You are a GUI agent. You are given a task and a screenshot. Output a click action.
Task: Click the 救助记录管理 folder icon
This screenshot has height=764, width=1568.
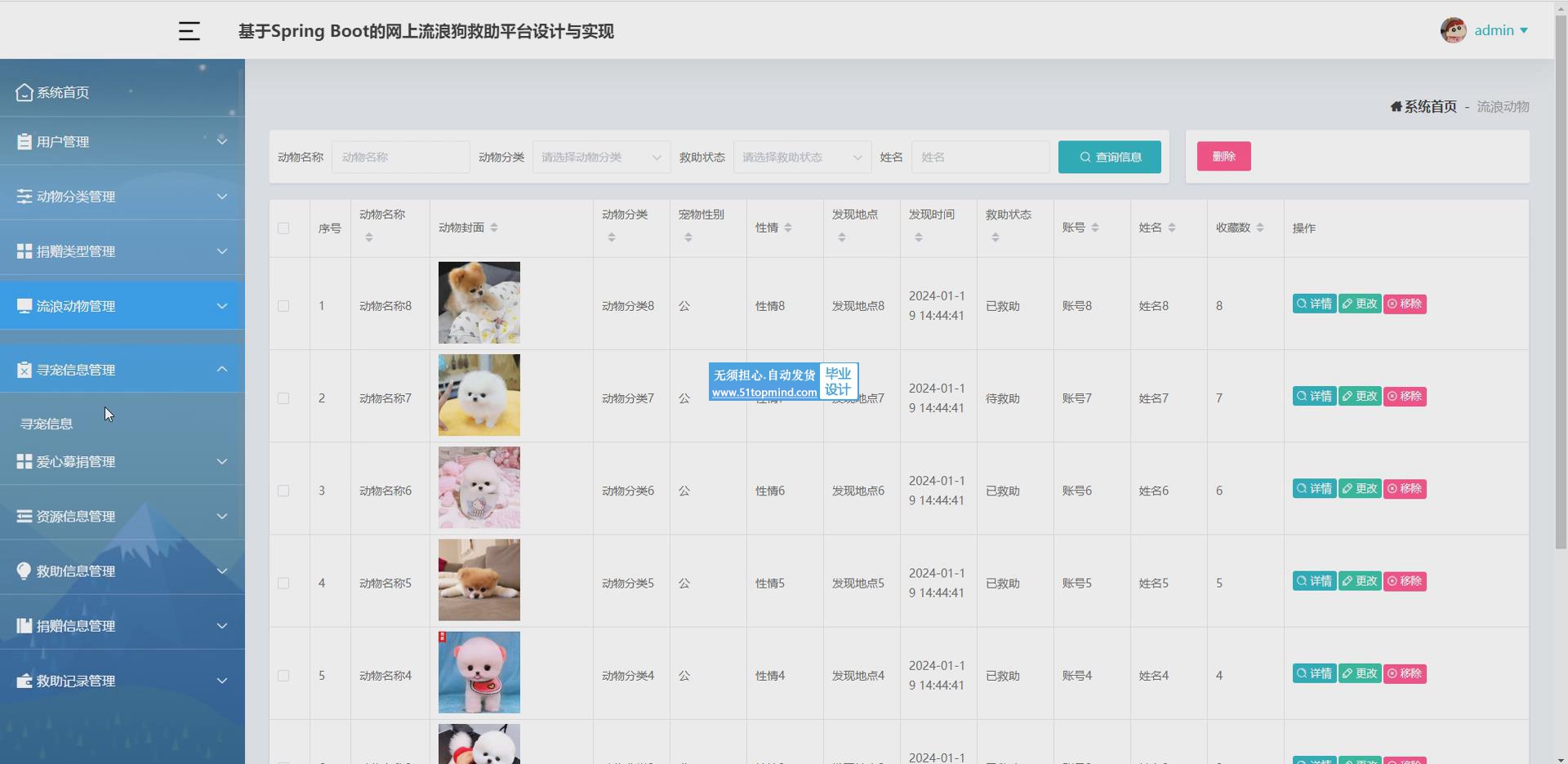click(x=24, y=680)
